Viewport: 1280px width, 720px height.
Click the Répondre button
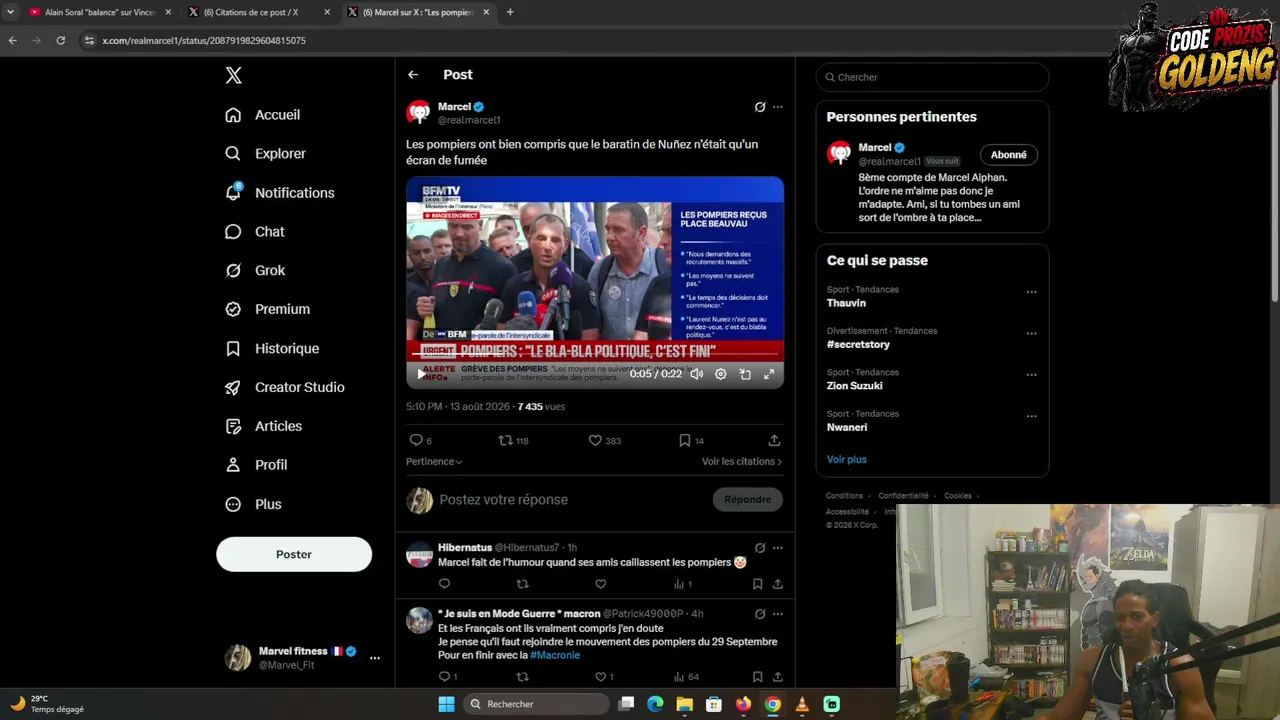pyautogui.click(x=748, y=500)
